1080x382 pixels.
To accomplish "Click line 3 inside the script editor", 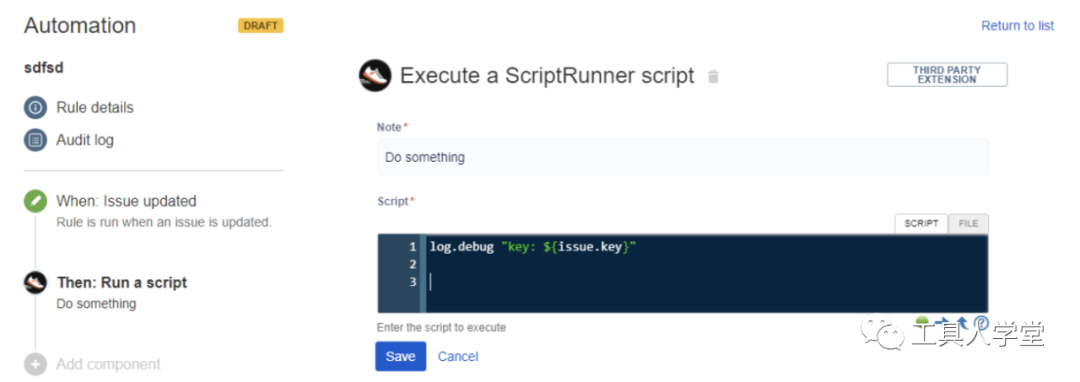I will [x=707, y=282].
